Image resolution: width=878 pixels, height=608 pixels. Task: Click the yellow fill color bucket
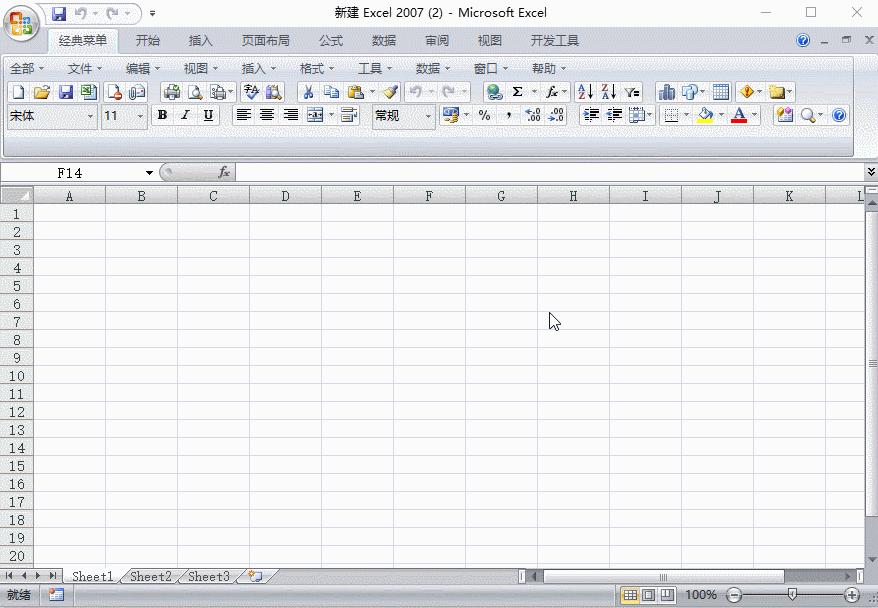(x=706, y=115)
